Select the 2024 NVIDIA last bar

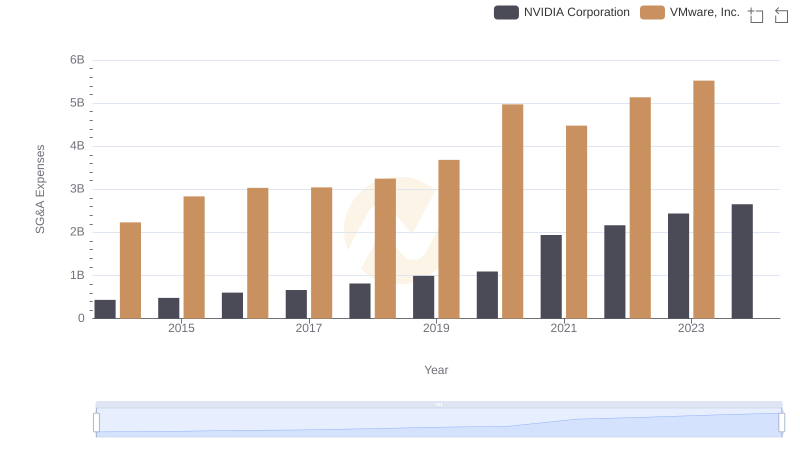coord(742,262)
